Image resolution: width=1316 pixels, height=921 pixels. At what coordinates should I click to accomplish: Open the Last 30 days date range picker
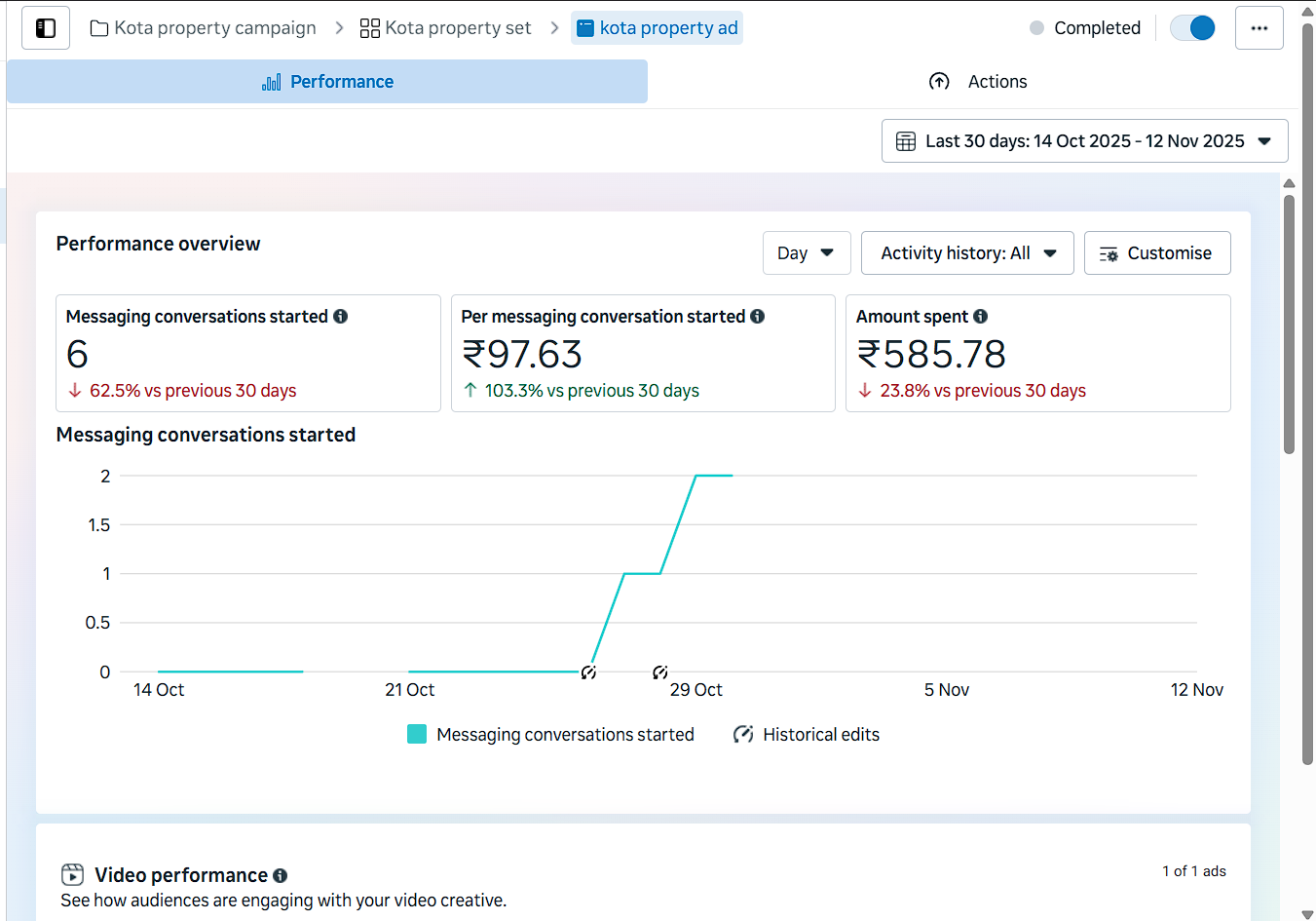click(x=1084, y=141)
